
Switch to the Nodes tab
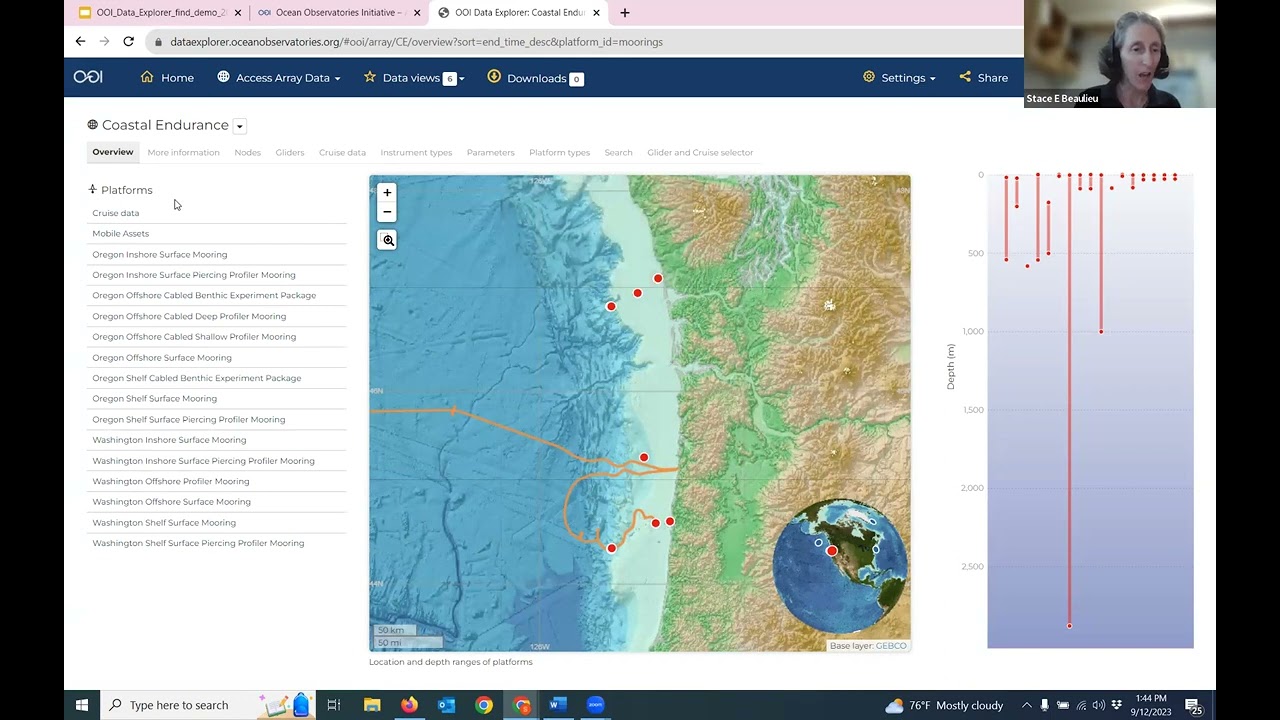247,152
